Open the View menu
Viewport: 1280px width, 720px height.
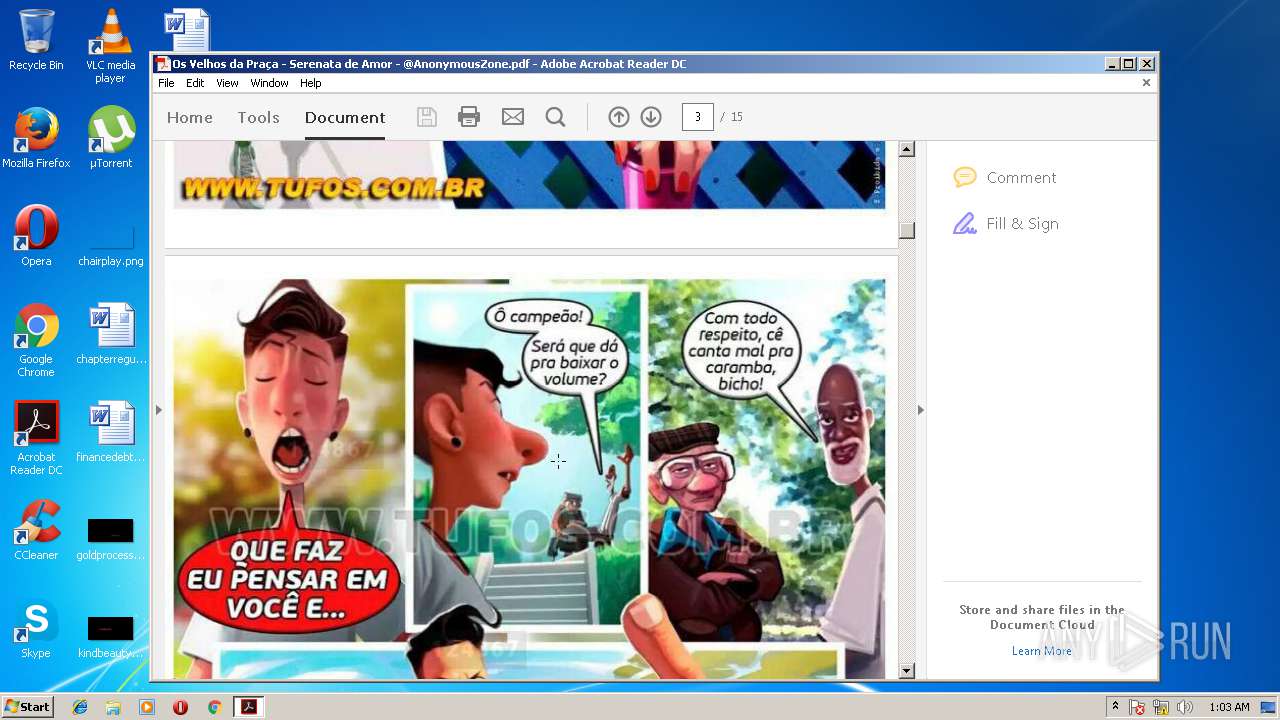pyautogui.click(x=228, y=83)
